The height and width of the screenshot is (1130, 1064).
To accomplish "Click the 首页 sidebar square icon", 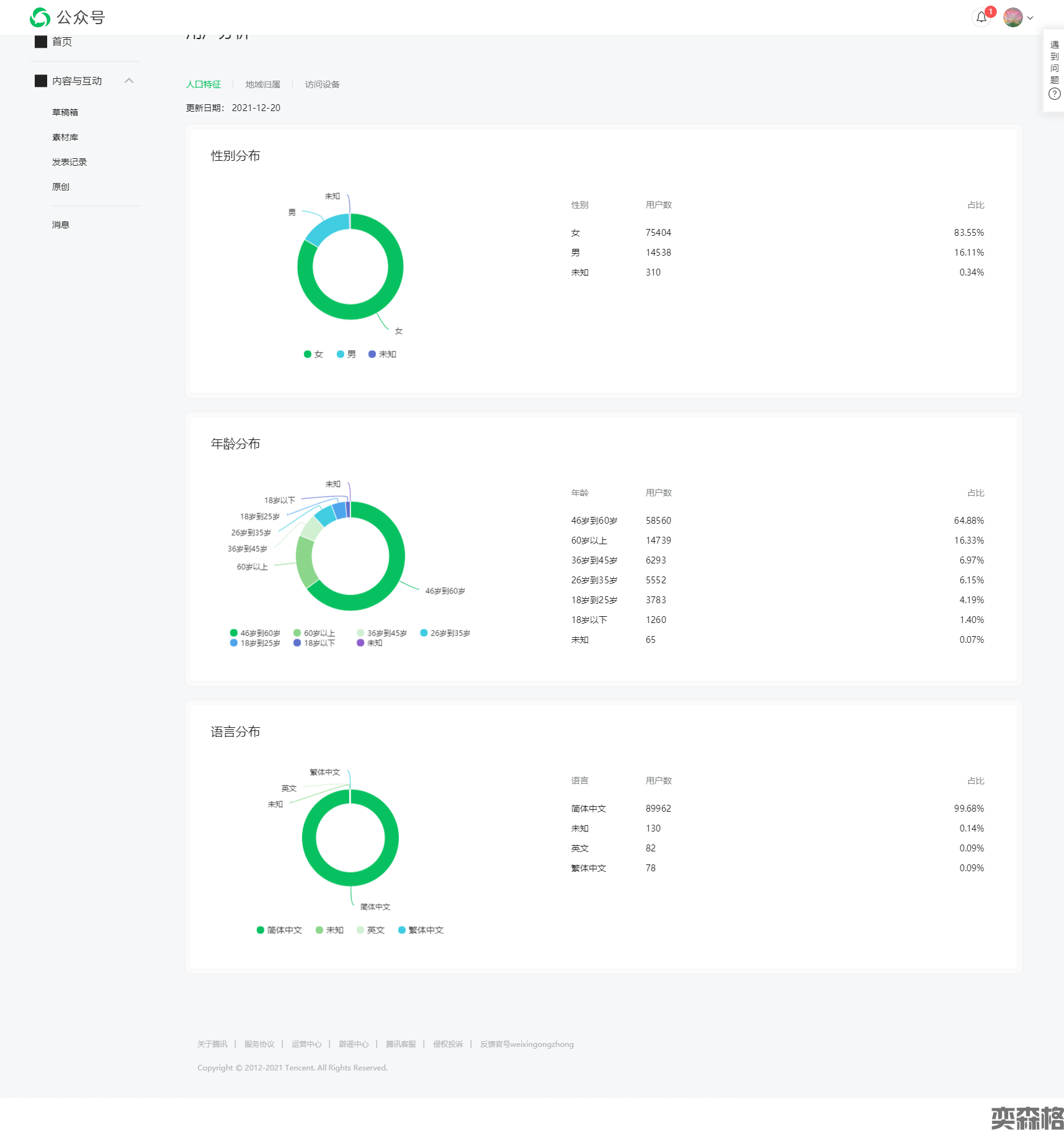I will point(41,42).
